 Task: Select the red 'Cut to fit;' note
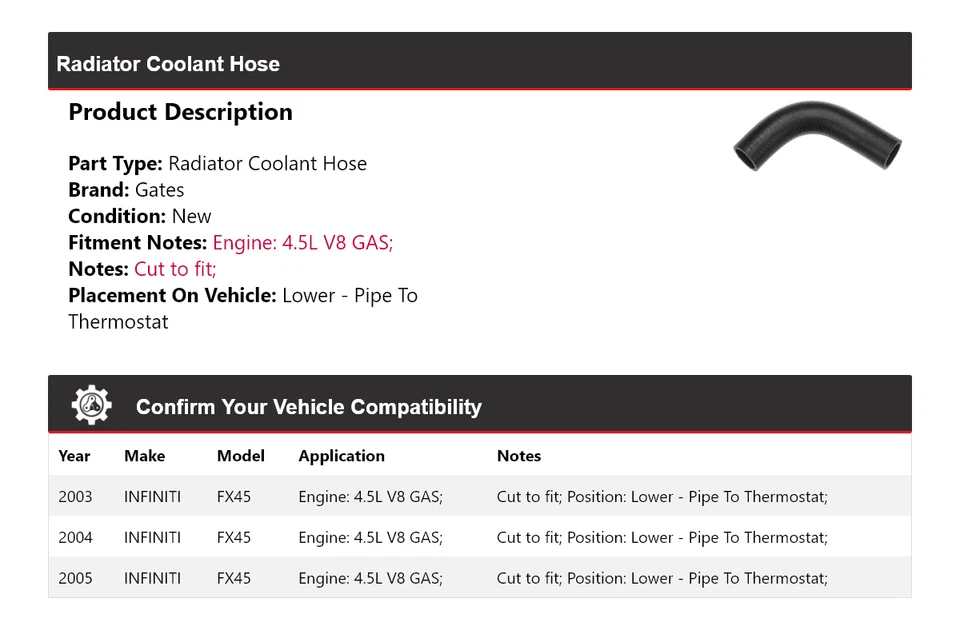point(175,269)
